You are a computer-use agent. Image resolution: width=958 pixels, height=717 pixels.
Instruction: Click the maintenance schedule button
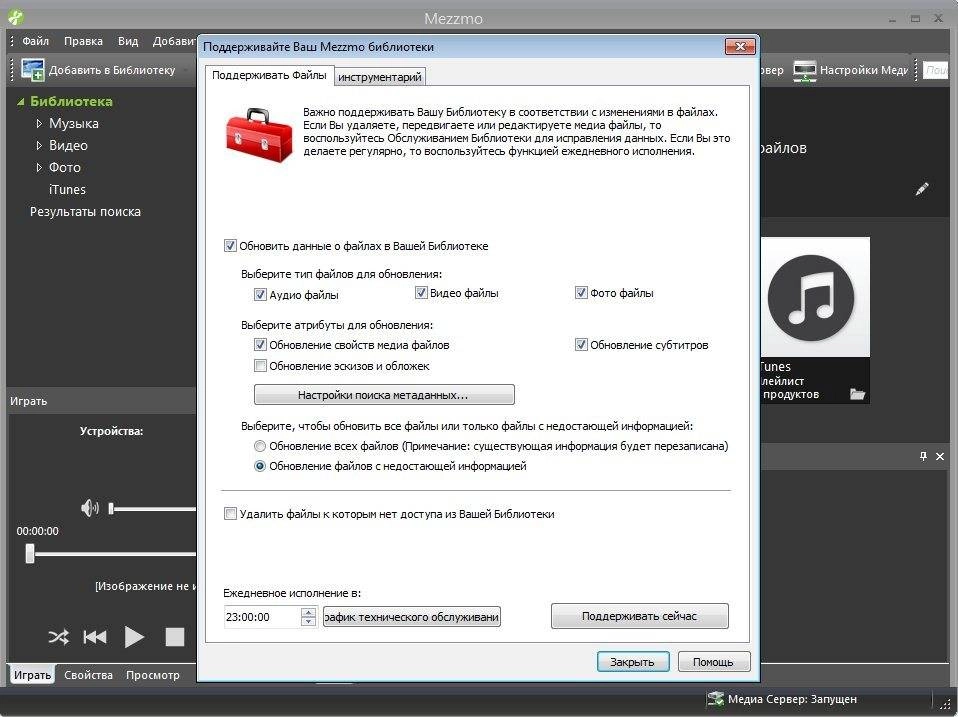(412, 617)
